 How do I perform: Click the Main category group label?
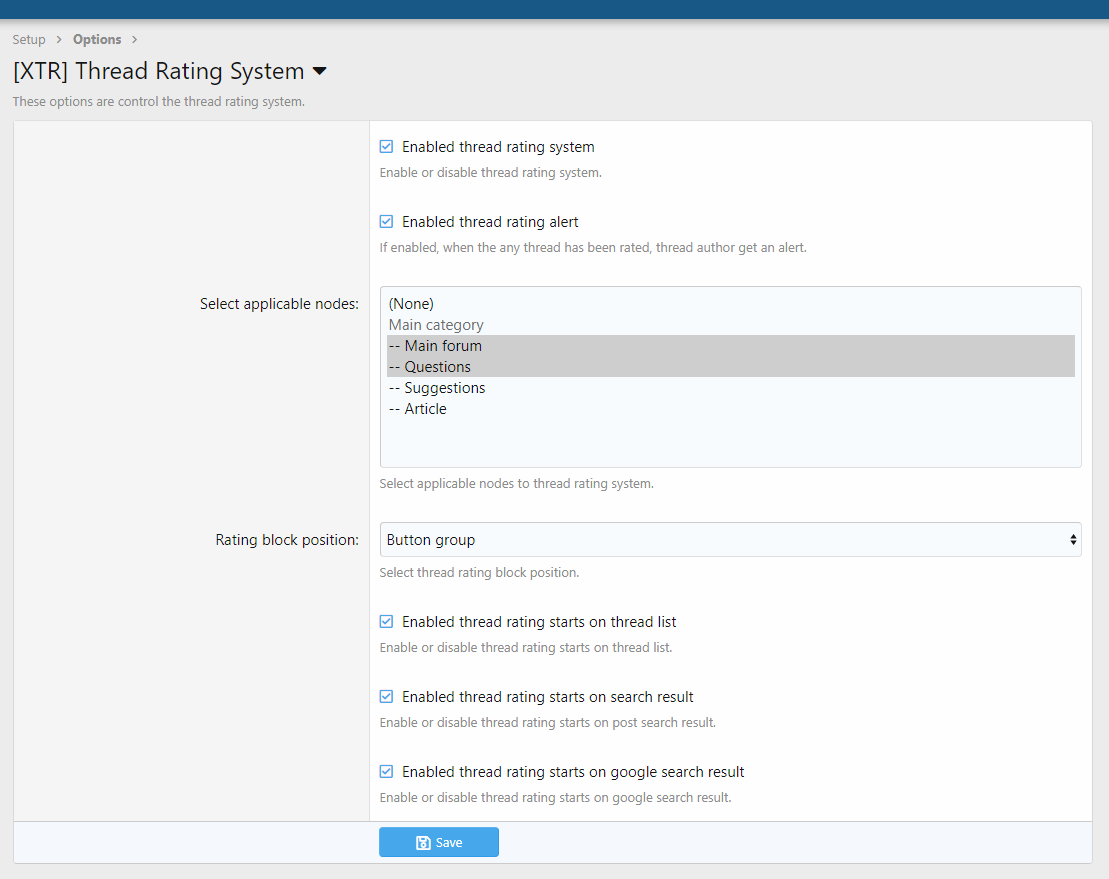[x=436, y=325]
